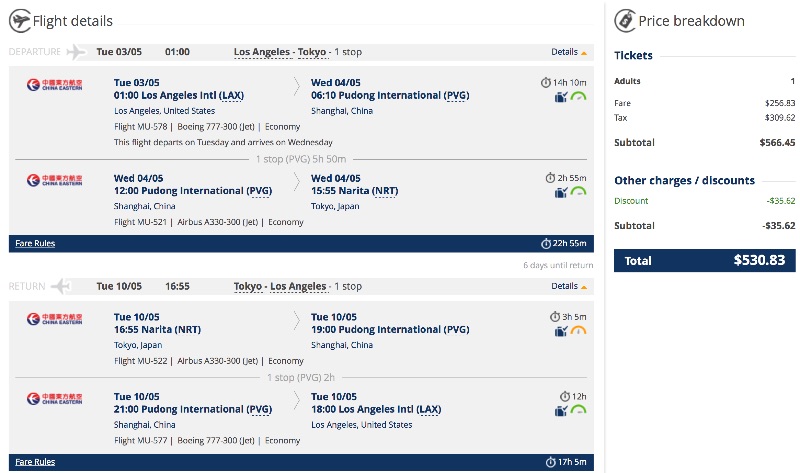Viewport: 800px width, 473px height.
Task: Click the return Tokyo - Los Angeles route header
Action: (280, 286)
